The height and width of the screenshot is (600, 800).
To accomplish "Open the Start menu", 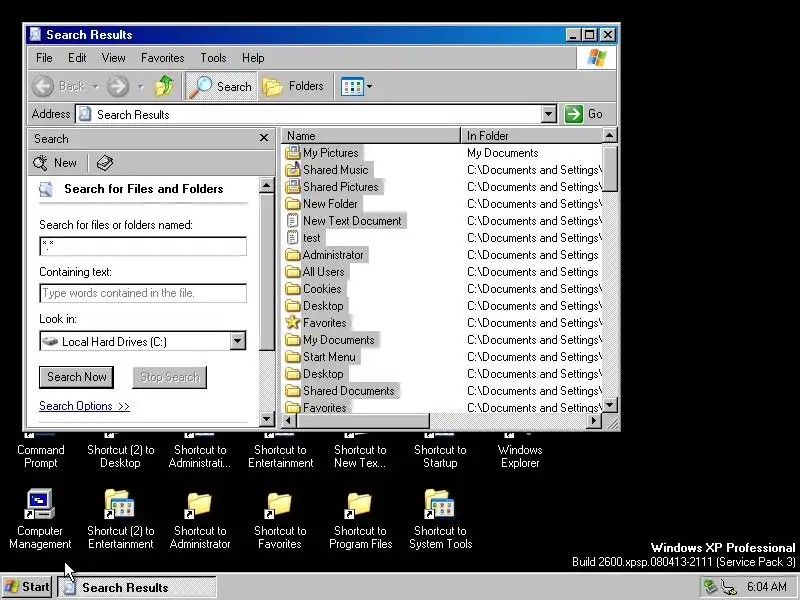I will click(x=27, y=587).
